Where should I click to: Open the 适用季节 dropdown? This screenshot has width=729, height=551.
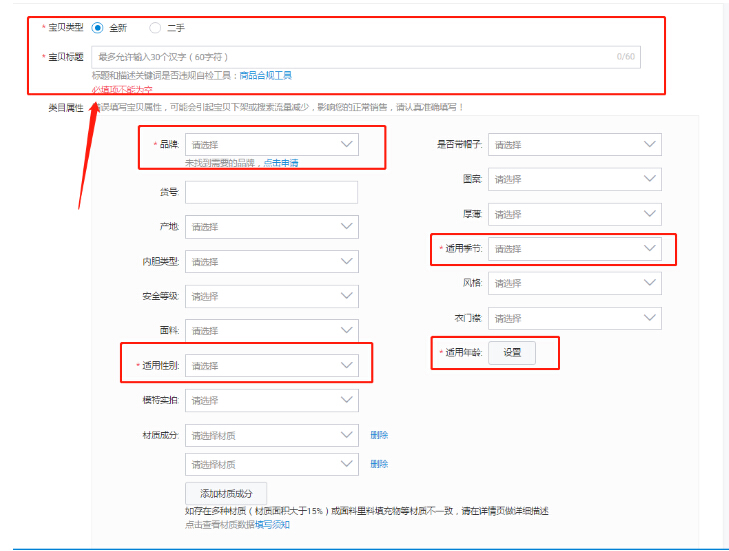point(574,249)
